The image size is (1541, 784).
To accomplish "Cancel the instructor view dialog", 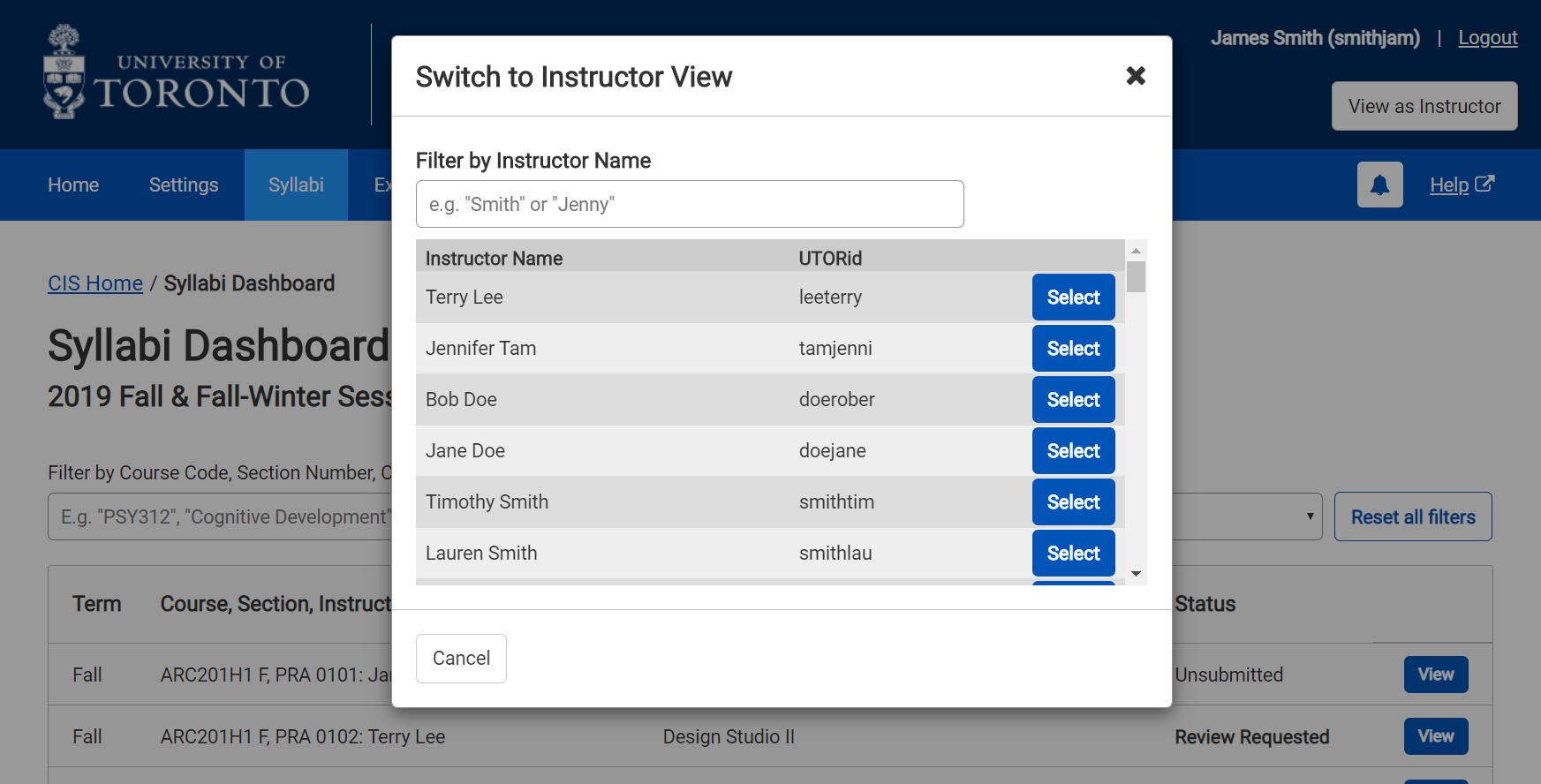I will tap(461, 659).
